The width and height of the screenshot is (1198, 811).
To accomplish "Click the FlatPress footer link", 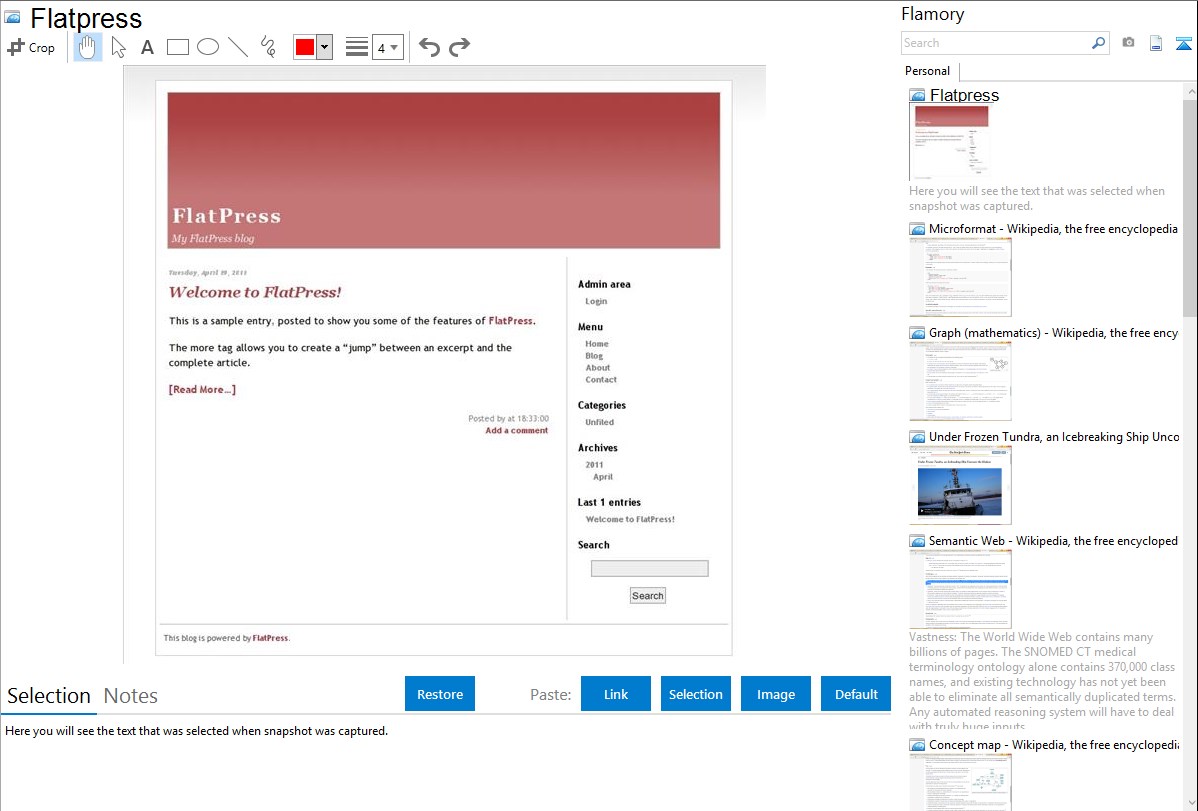I will (x=270, y=637).
